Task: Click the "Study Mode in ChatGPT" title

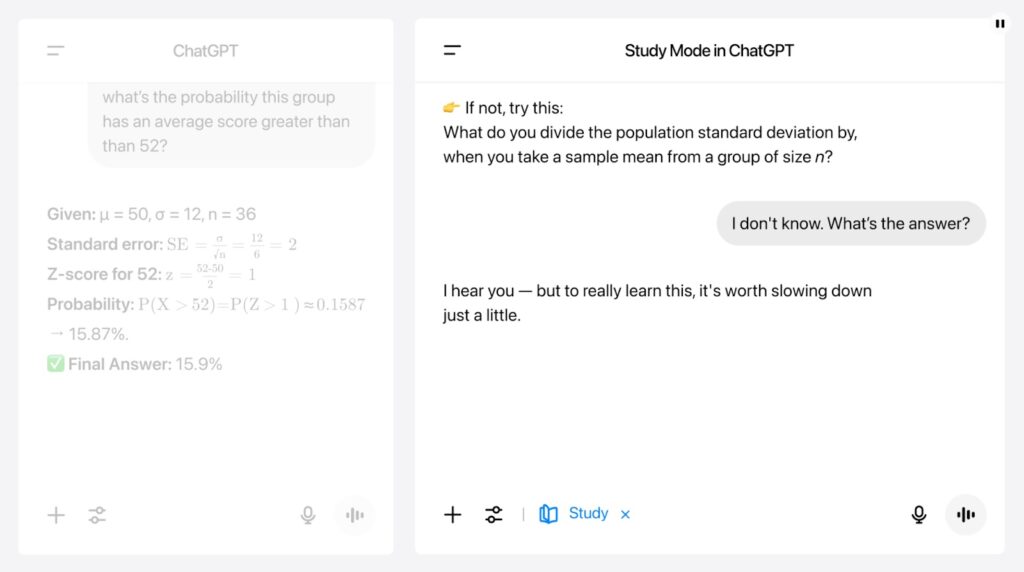Action: point(709,51)
